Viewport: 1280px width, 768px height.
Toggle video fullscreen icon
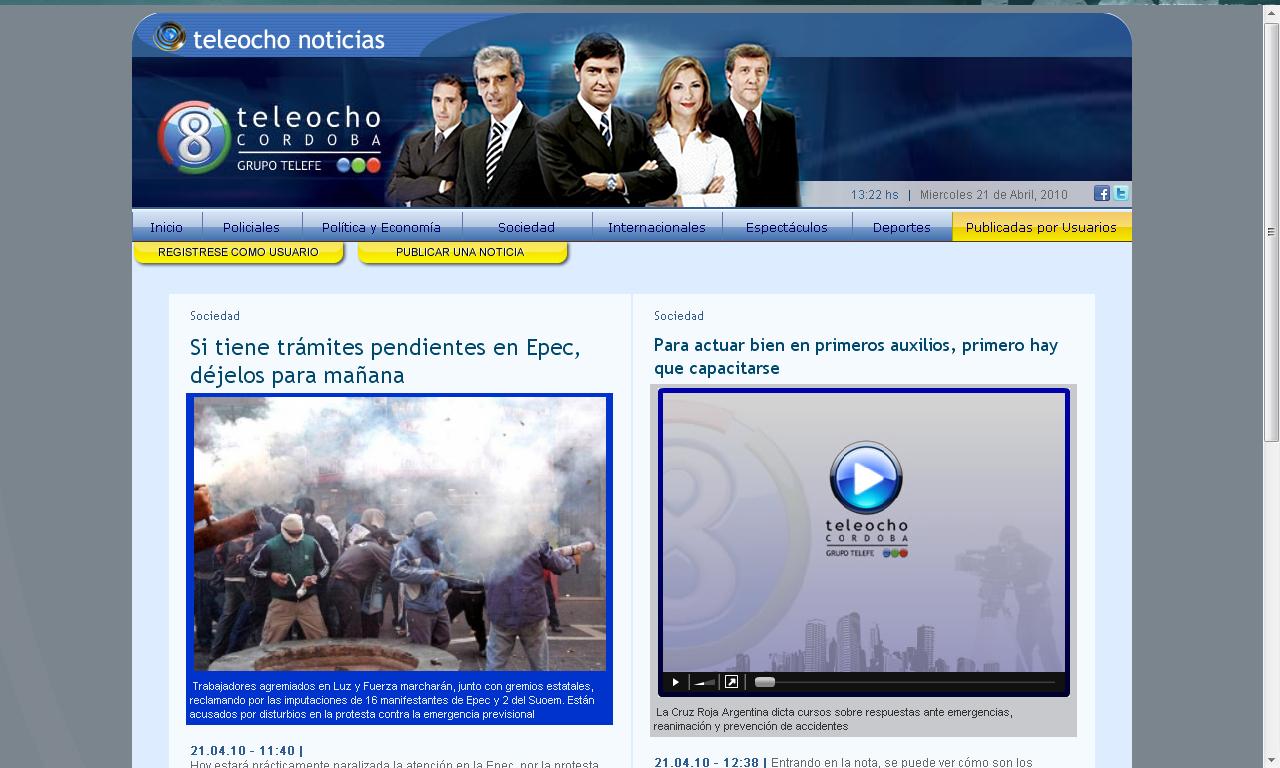(731, 682)
